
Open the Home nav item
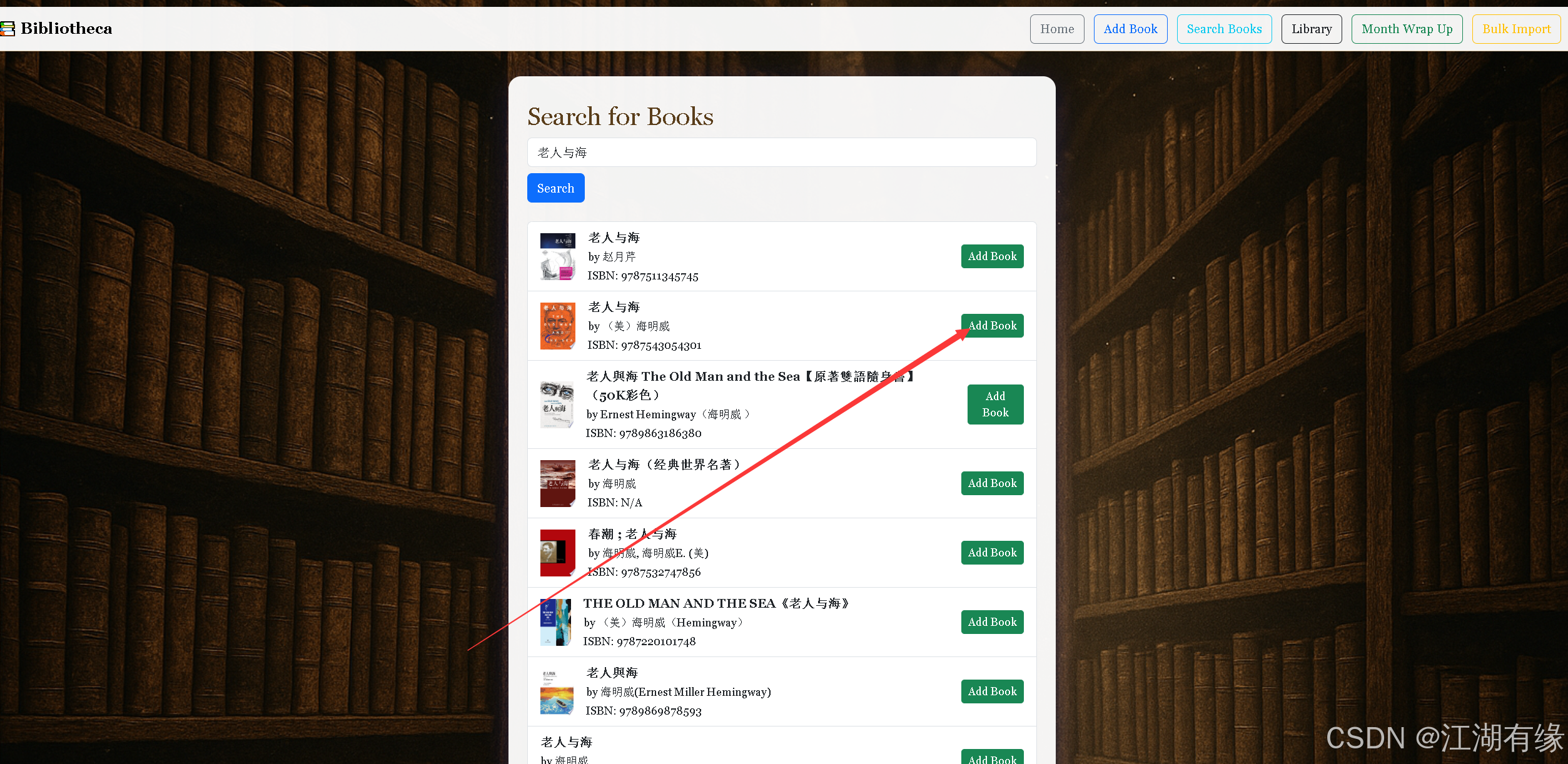pyautogui.click(x=1056, y=29)
